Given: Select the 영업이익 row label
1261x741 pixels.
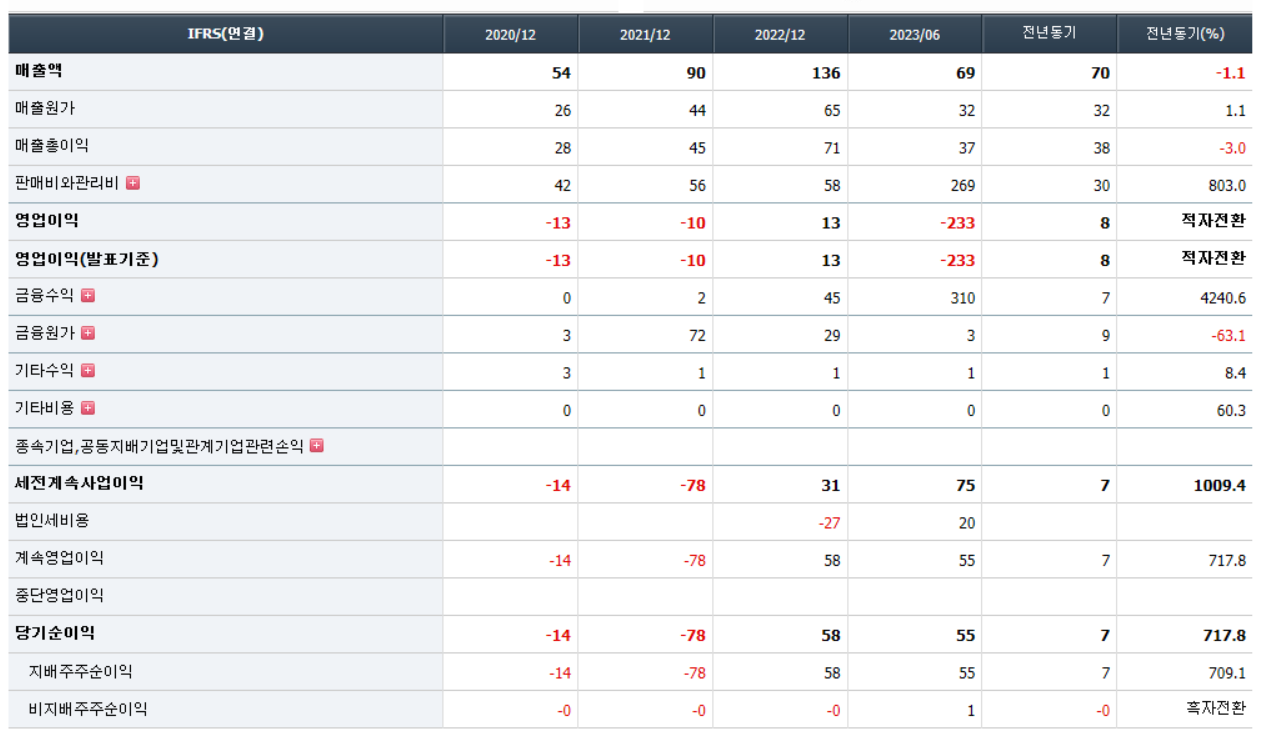Looking at the screenshot, I should pyautogui.click(x=47, y=220).
